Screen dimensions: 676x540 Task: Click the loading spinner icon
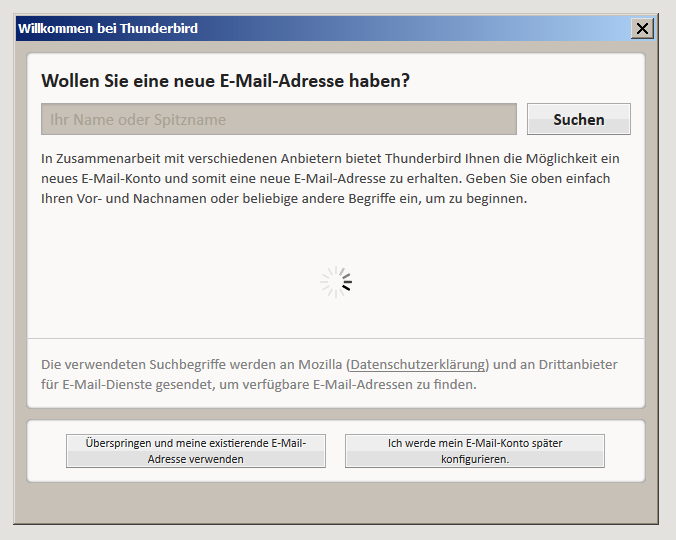[x=336, y=282]
